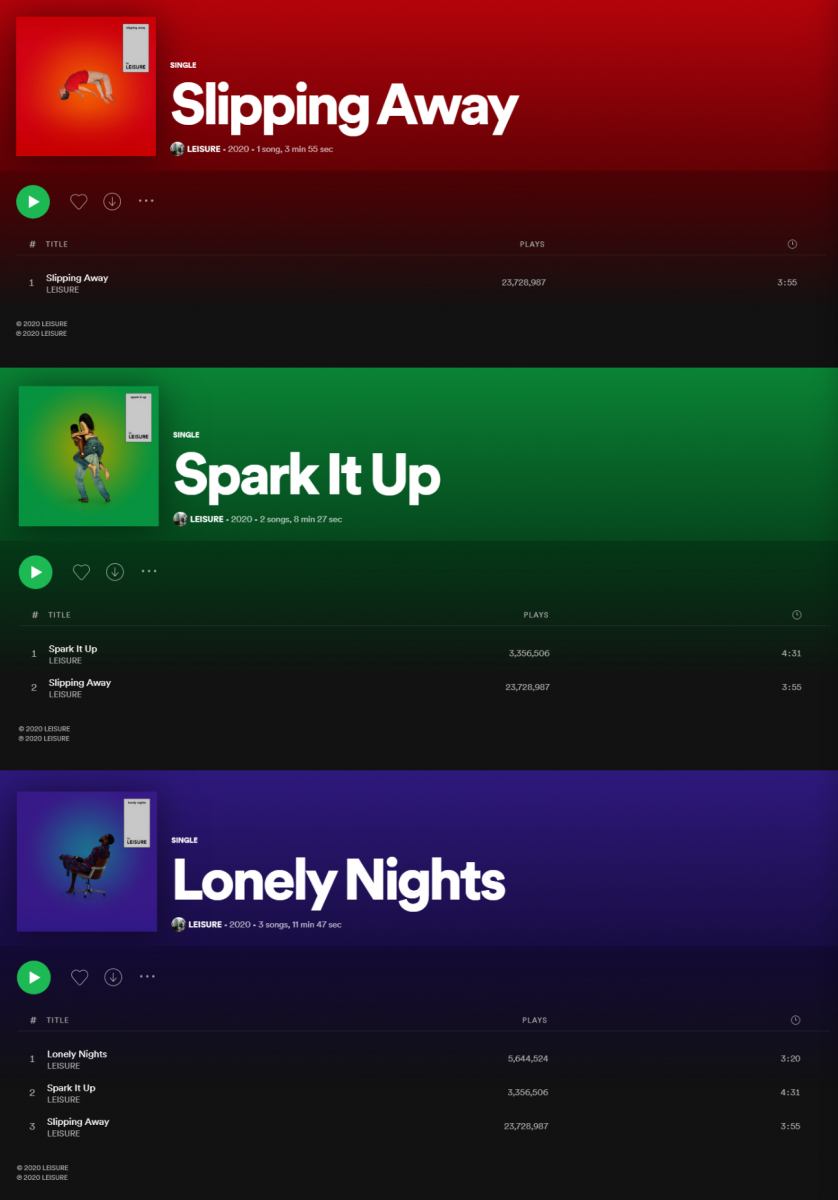Screen dimensions: 838x1200
Task: Like the Slipping Away single with heart icon
Action: click(79, 201)
